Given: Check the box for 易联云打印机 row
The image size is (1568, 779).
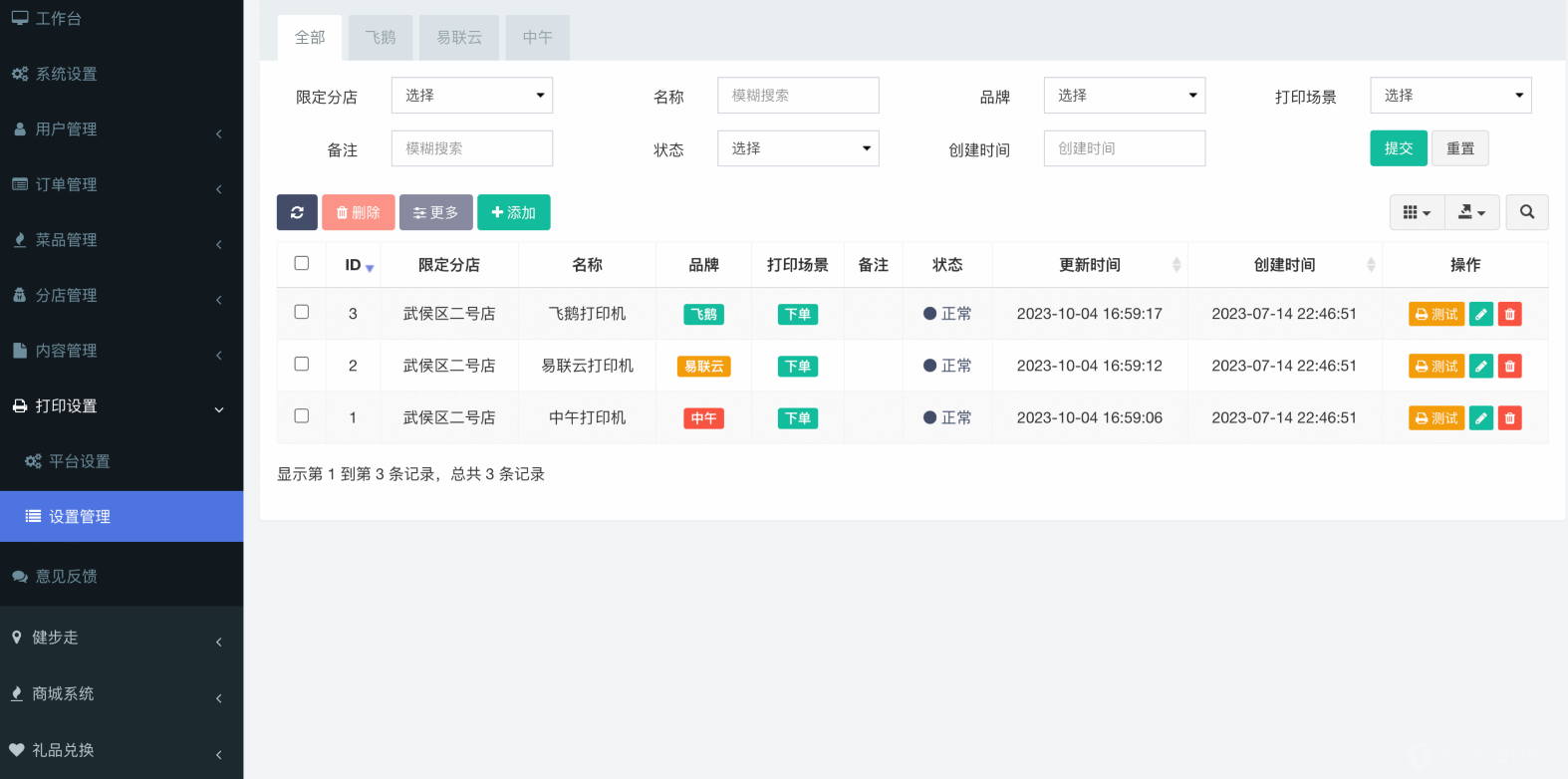Looking at the screenshot, I should coord(302,364).
